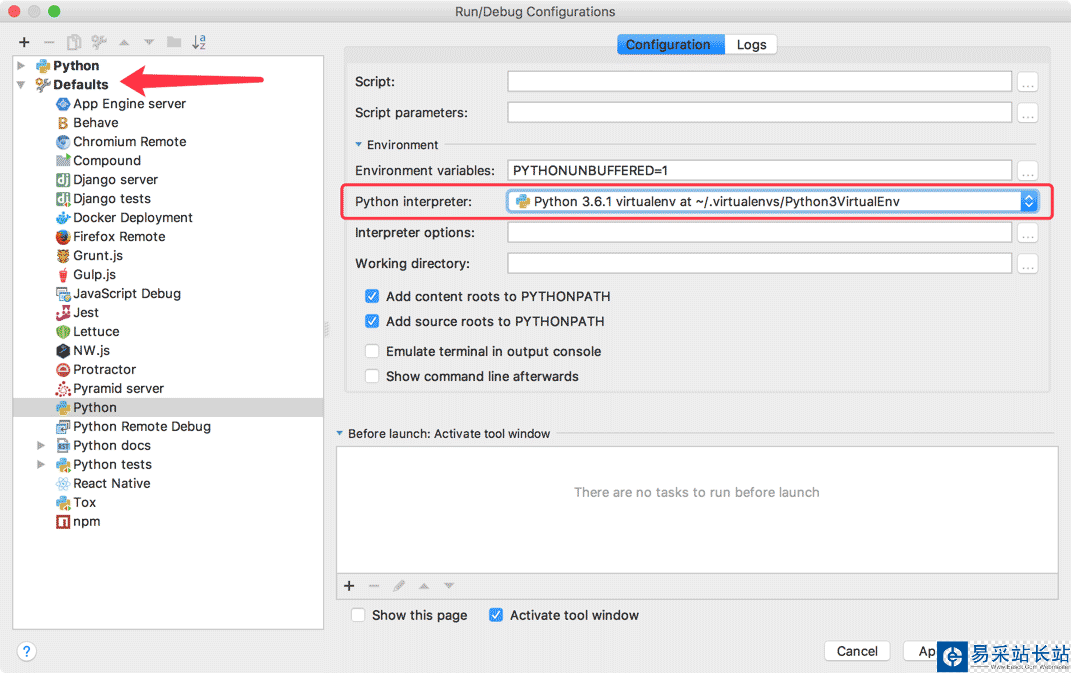
Task: Click the Lettuce icon
Action: coord(63,331)
